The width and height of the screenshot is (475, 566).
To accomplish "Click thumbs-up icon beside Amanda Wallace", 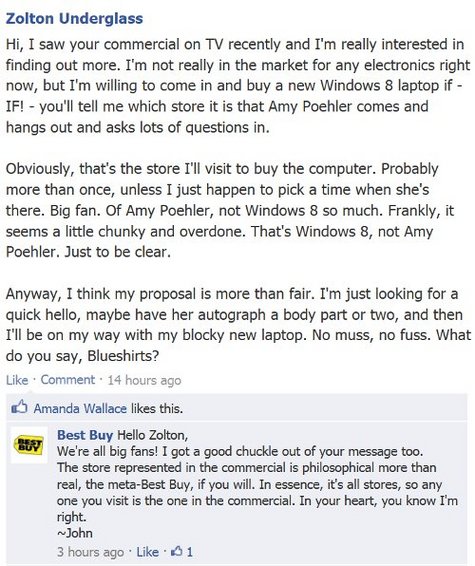I will [x=19, y=407].
